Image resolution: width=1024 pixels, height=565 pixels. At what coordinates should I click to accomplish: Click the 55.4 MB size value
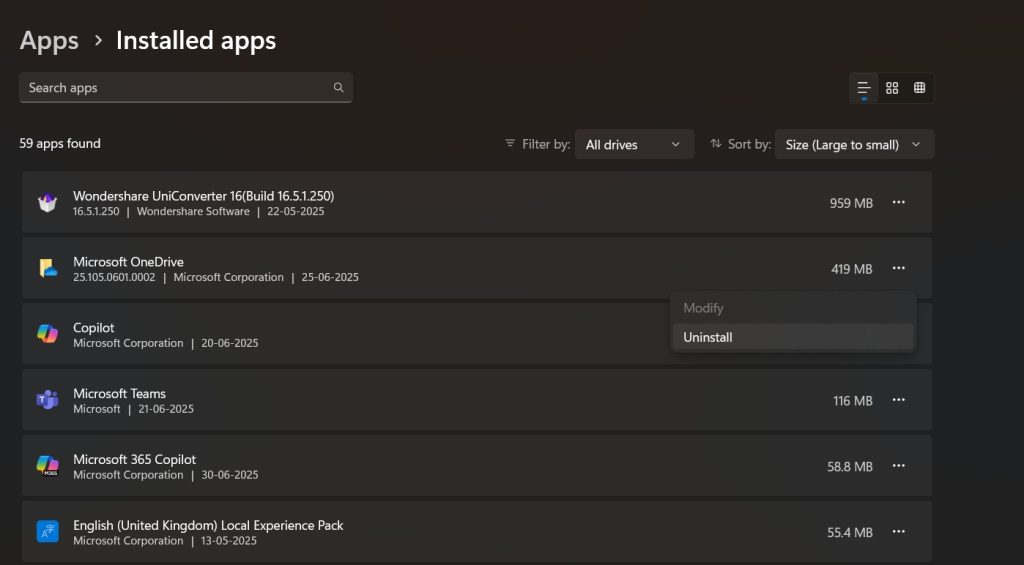850,532
